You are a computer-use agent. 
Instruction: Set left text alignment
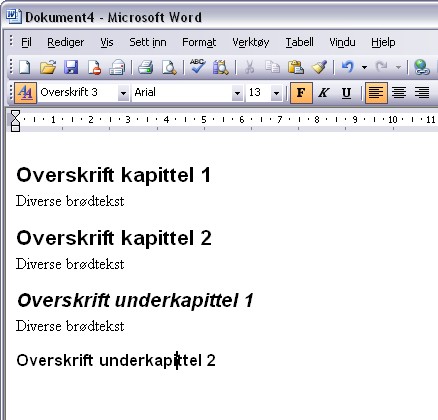[376, 93]
